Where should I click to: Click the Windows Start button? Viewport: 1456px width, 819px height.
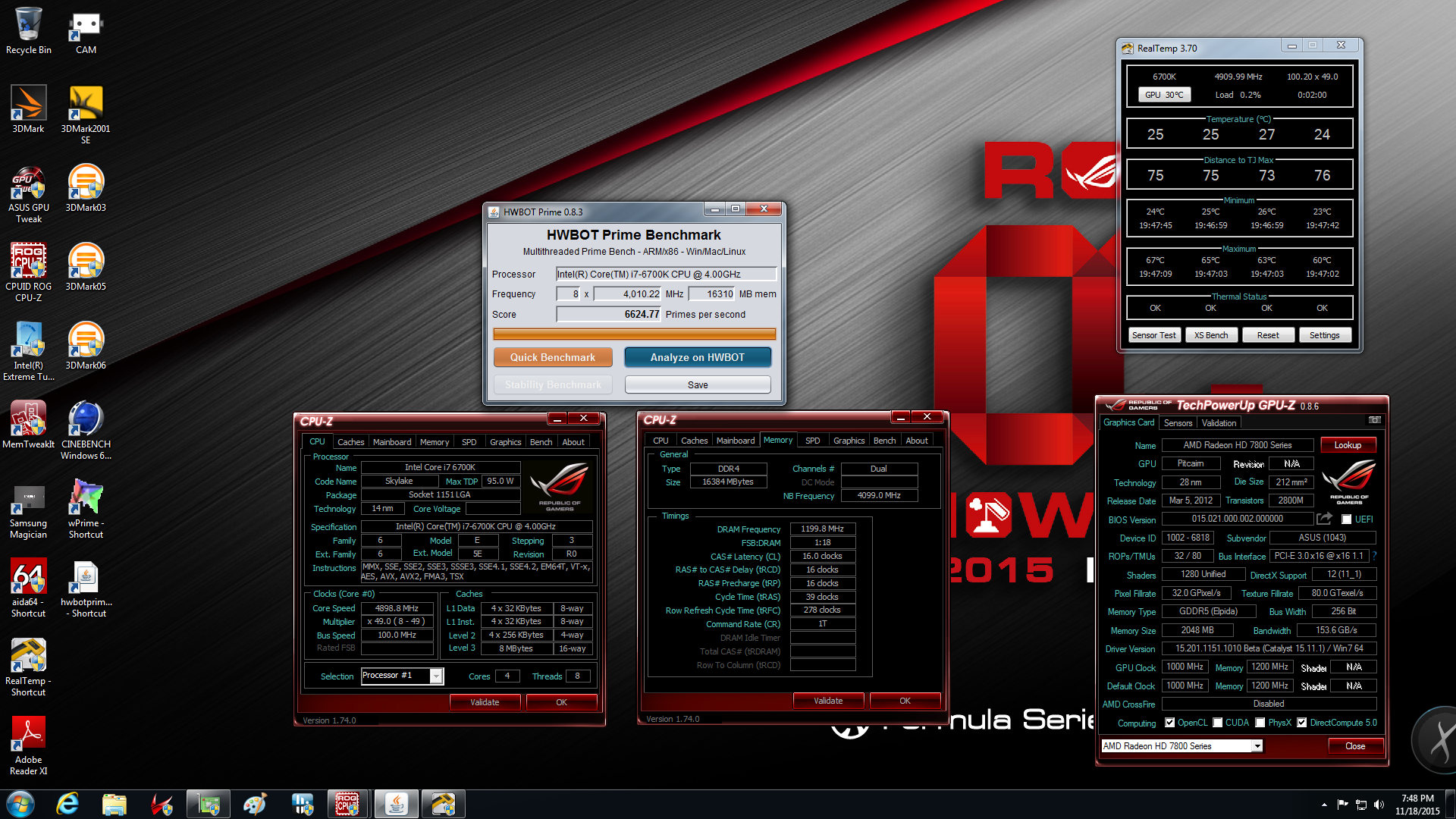click(x=20, y=804)
